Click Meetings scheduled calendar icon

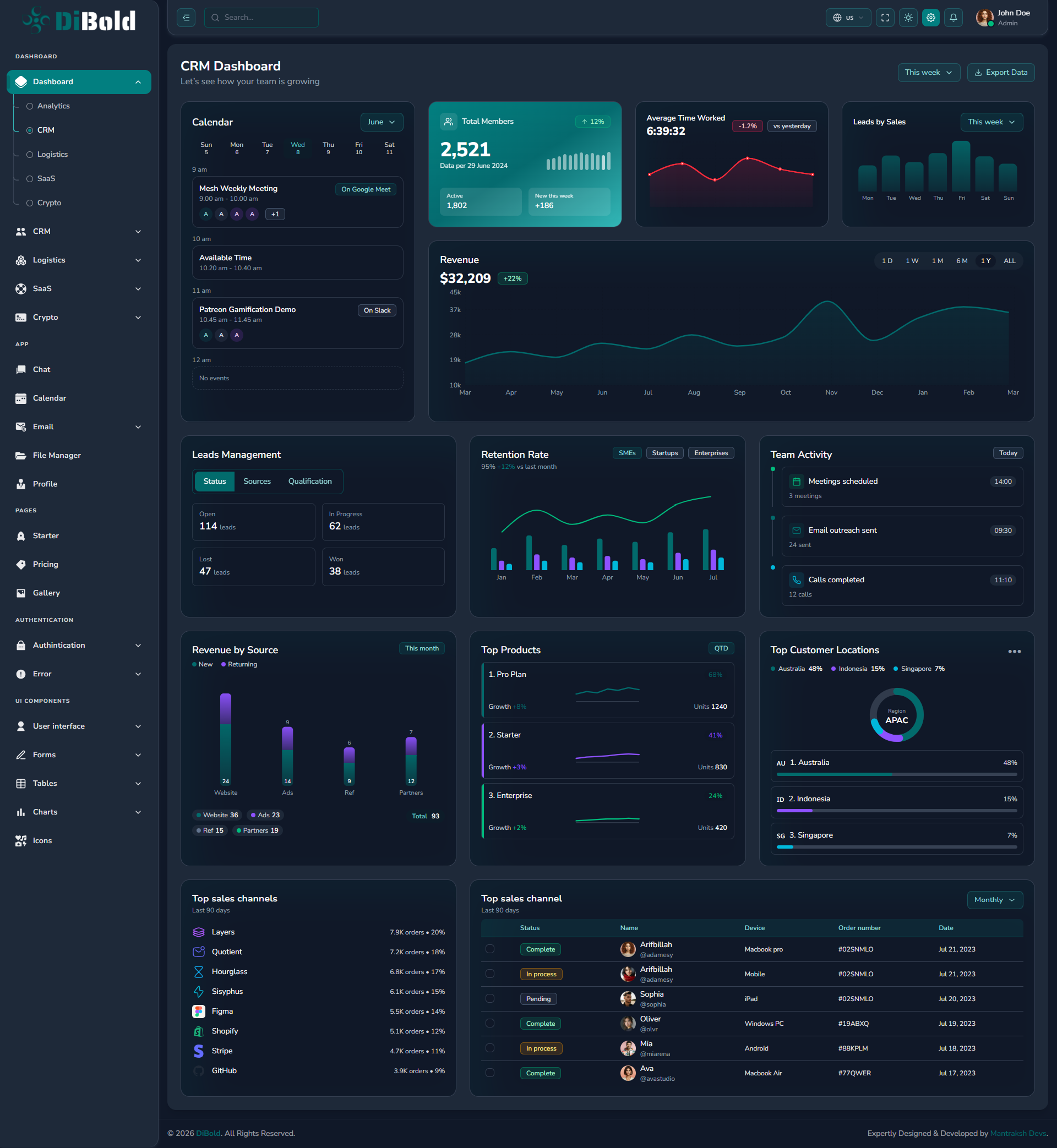[796, 482]
